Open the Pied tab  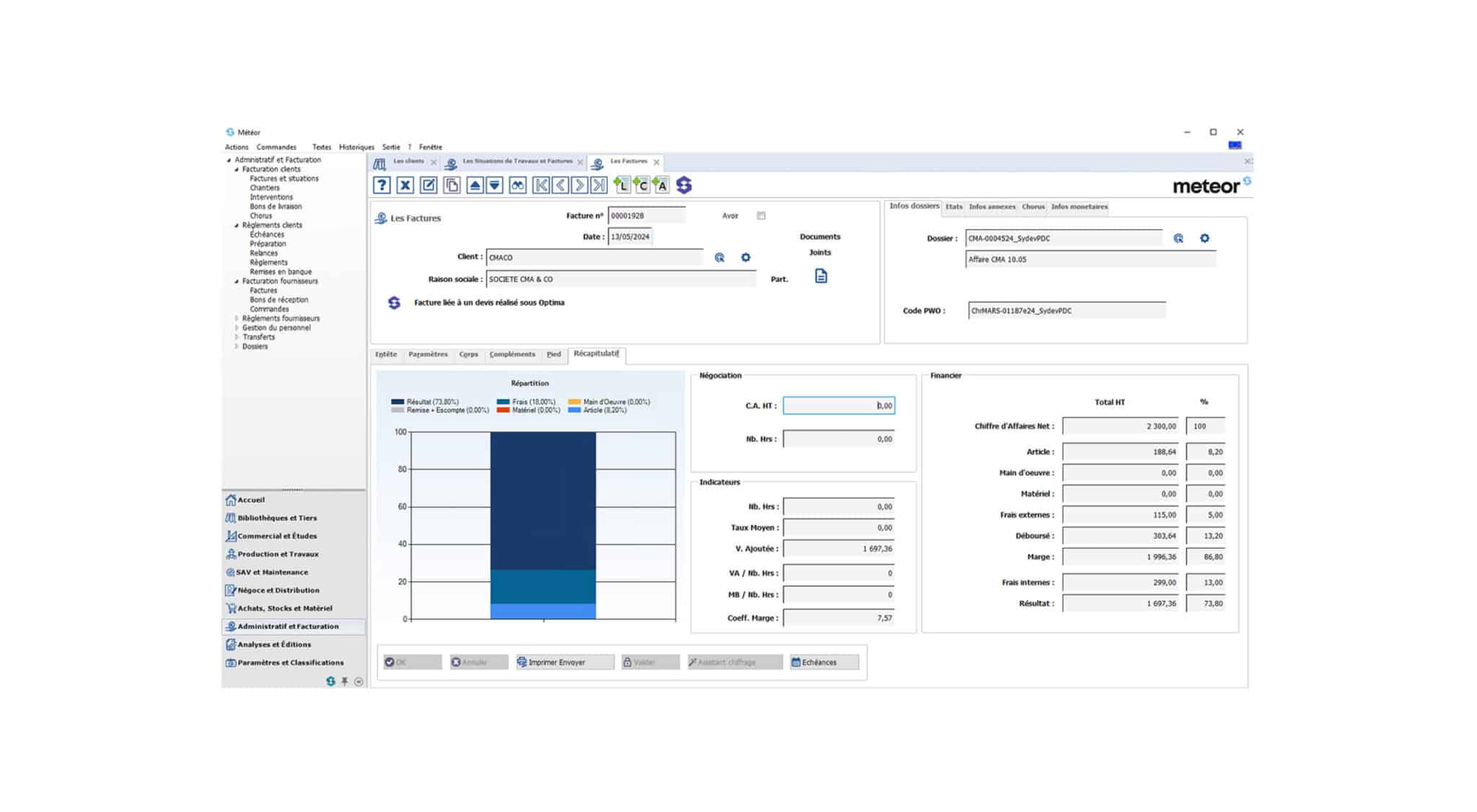pyautogui.click(x=554, y=354)
